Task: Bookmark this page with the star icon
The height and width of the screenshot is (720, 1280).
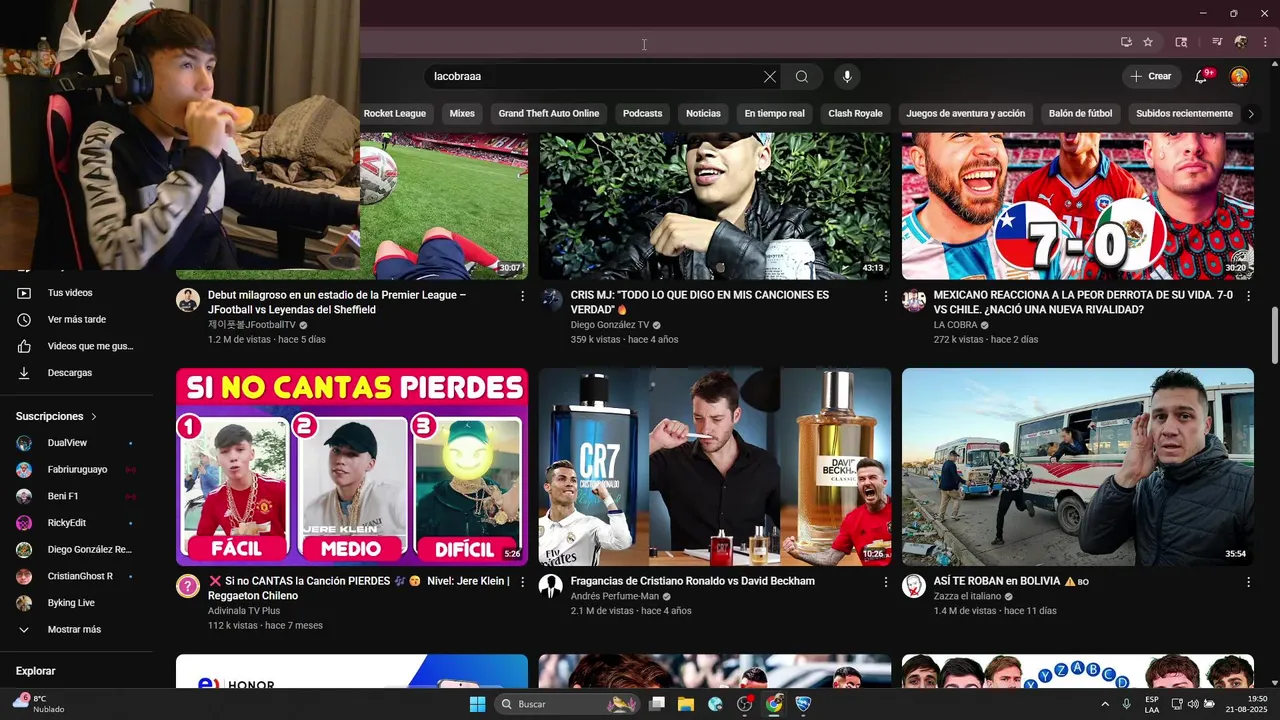Action: pyautogui.click(x=1148, y=42)
